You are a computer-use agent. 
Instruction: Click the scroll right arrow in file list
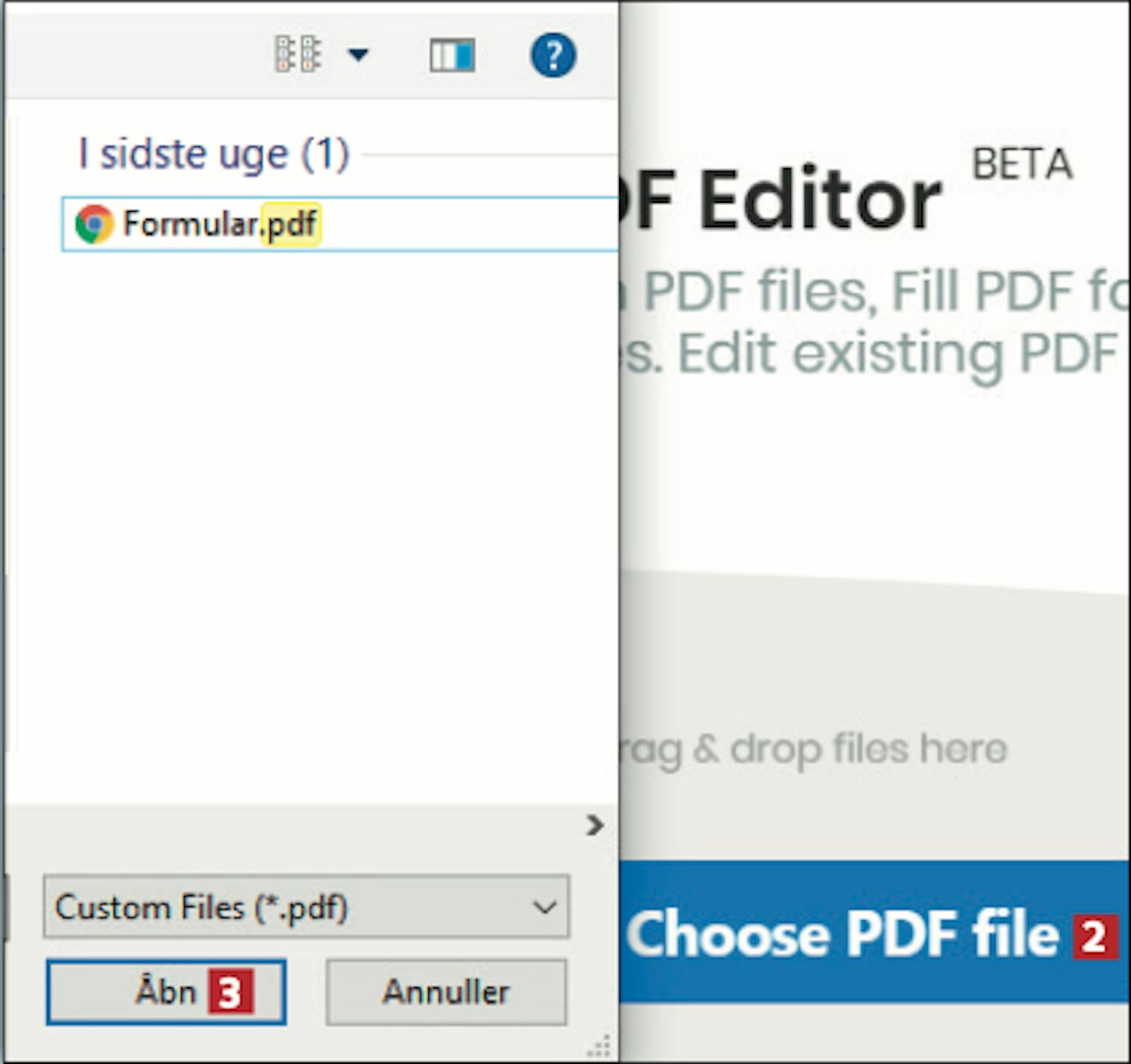click(x=594, y=826)
